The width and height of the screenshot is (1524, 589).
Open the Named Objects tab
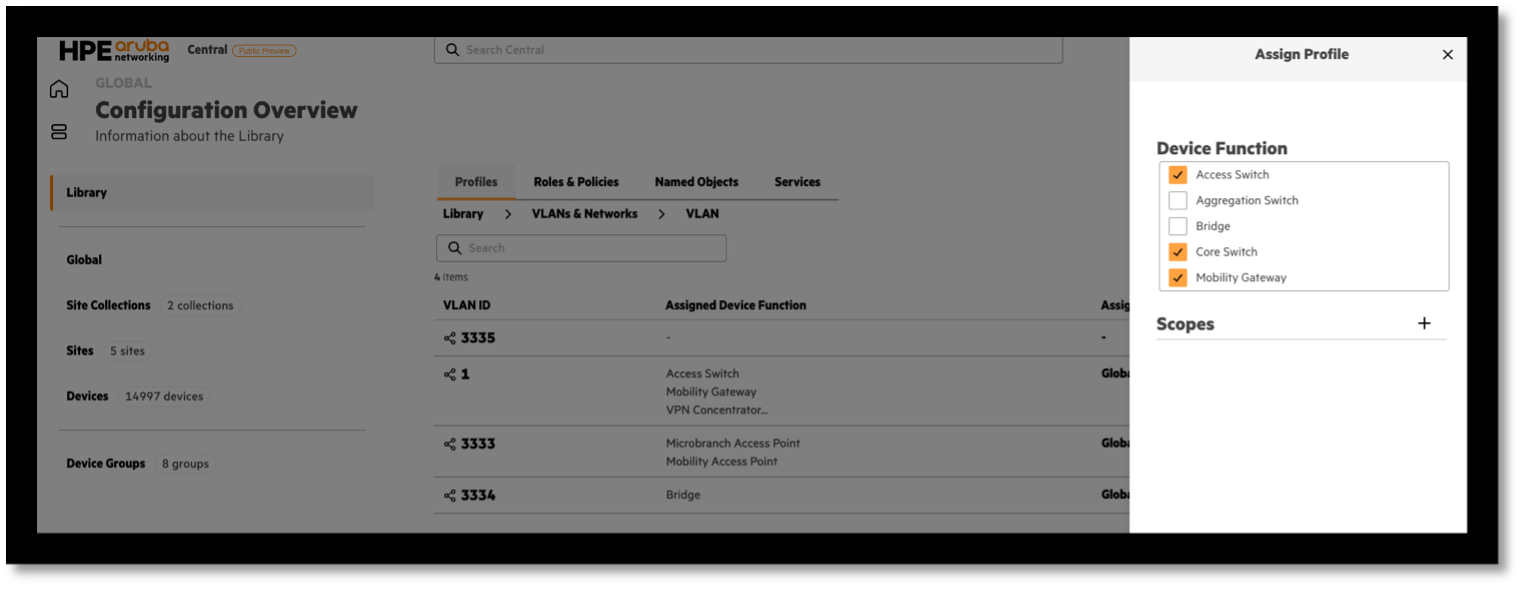[x=696, y=182]
